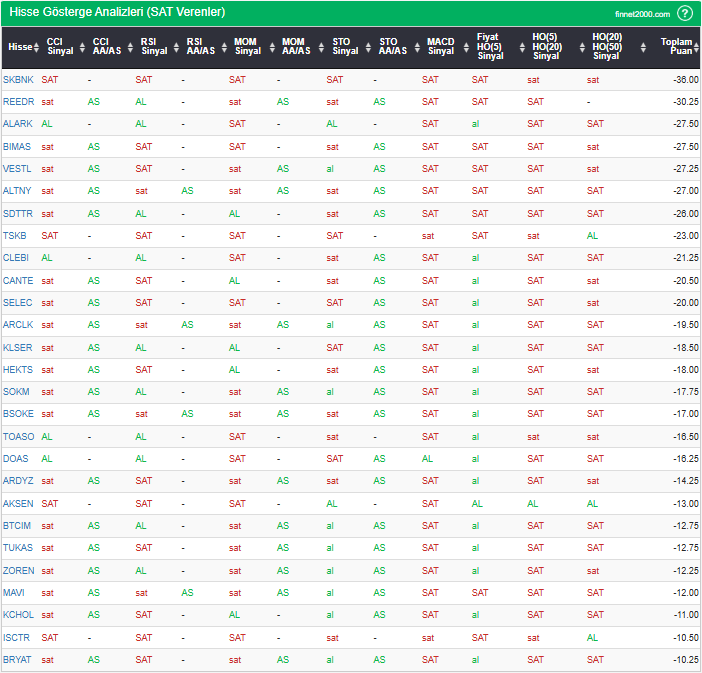
Task: Sort by CCI AA/AS column arrows
Action: (x=130, y=47)
